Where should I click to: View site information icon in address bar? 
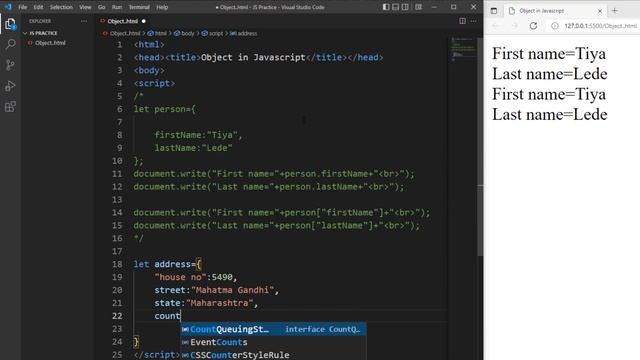click(555, 26)
